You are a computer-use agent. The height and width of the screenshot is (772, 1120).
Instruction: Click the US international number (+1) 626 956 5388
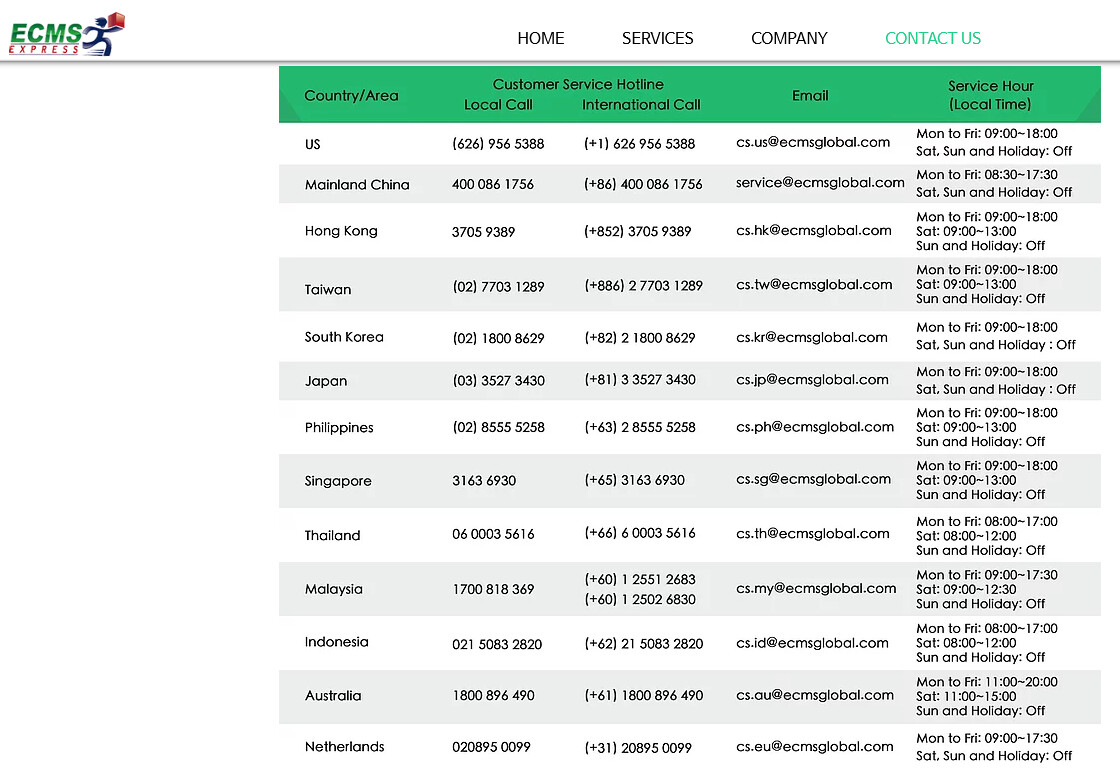(639, 144)
